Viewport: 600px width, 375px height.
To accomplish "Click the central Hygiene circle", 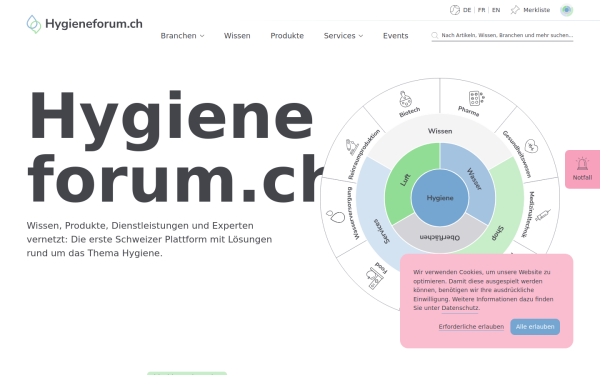I will click(x=440, y=198).
